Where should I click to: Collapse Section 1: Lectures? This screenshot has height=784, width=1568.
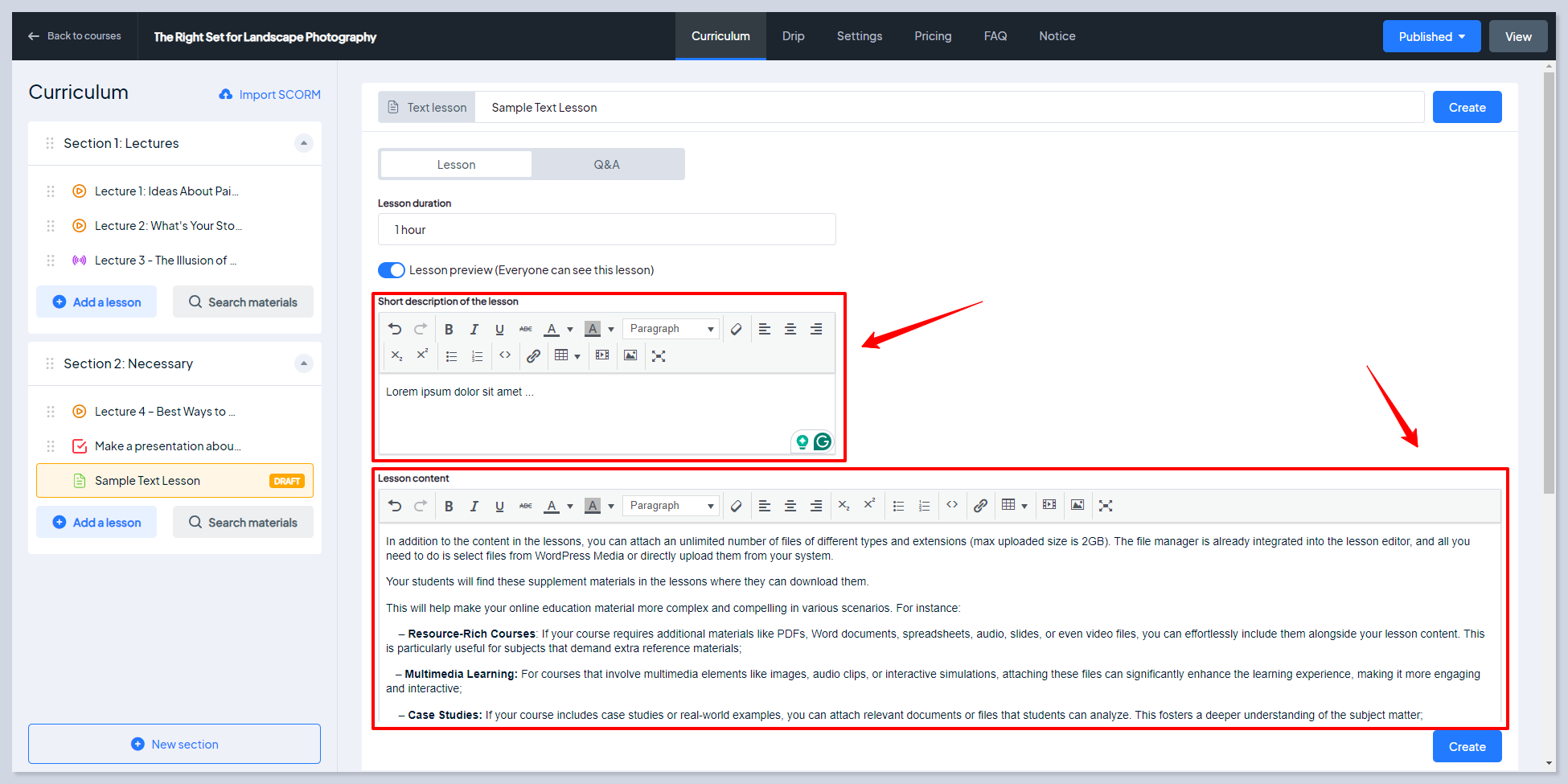coord(303,143)
